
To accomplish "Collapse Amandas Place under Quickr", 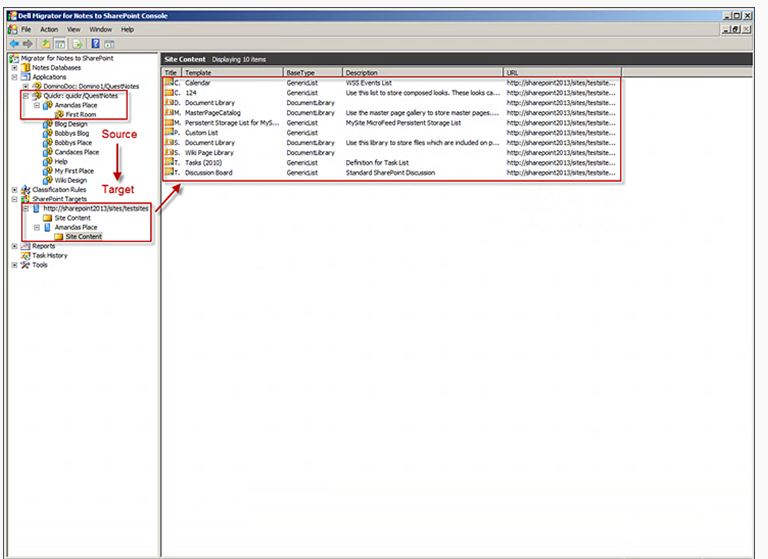I will (37, 105).
